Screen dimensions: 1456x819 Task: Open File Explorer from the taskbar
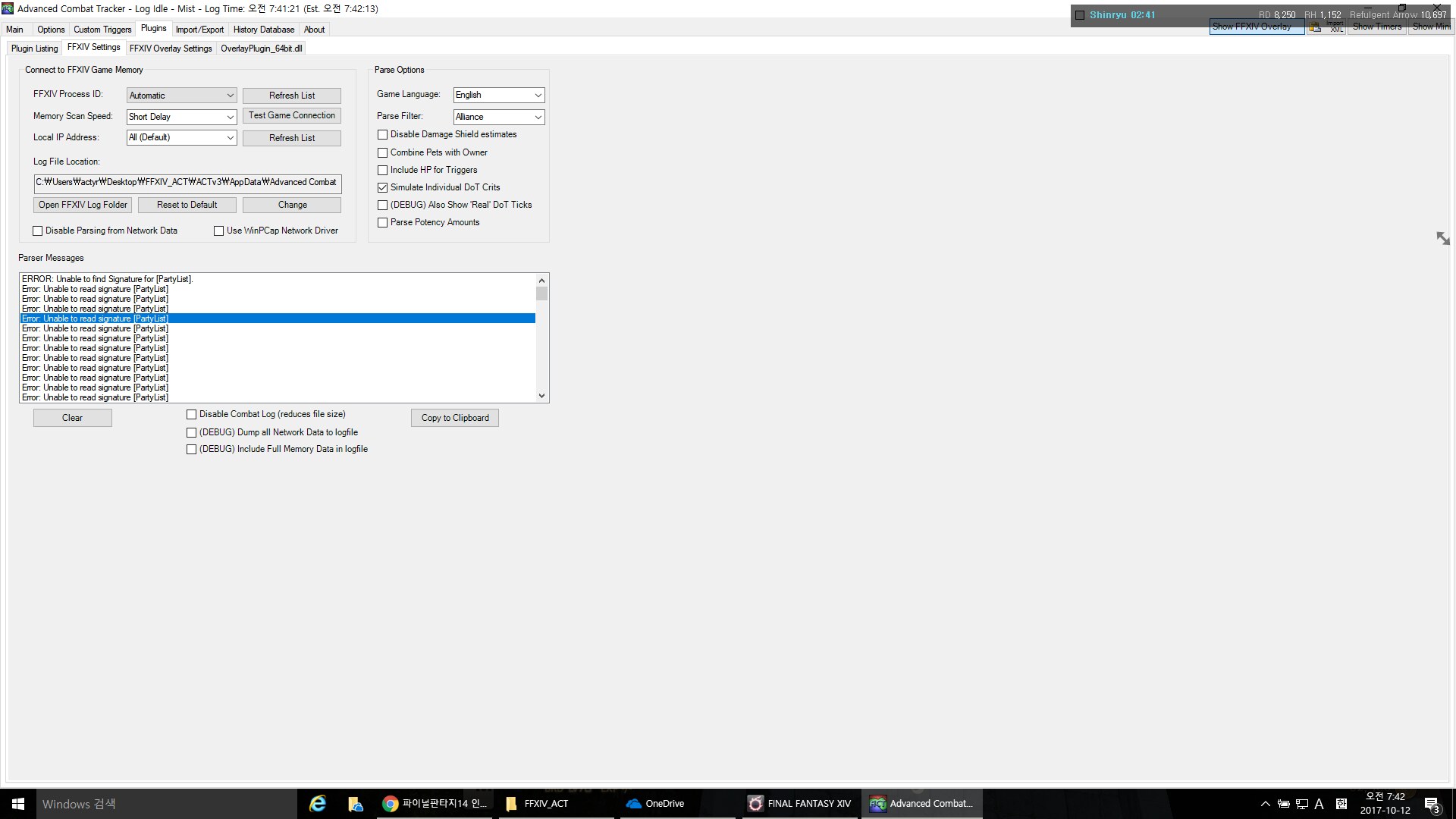pyautogui.click(x=355, y=804)
